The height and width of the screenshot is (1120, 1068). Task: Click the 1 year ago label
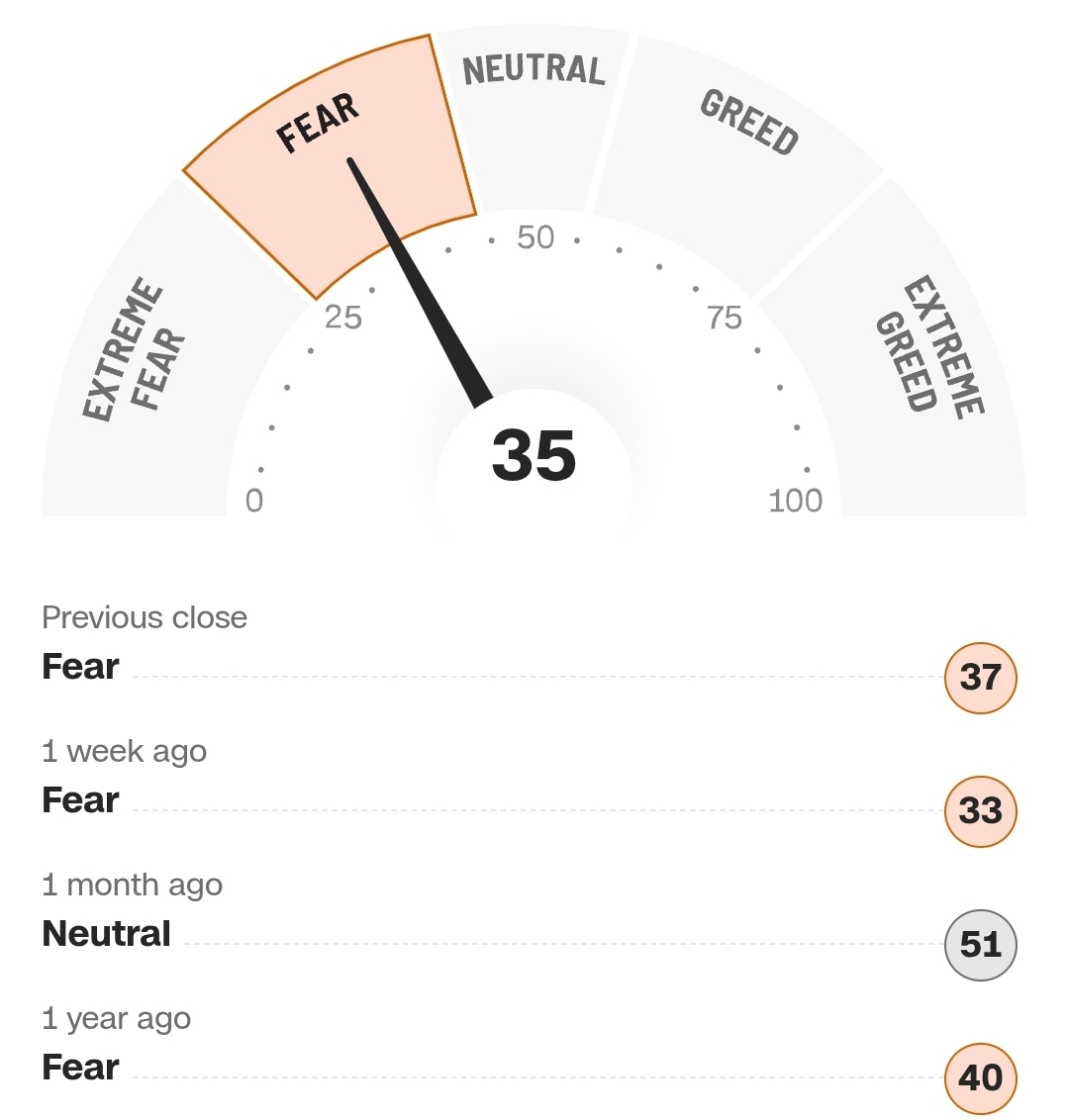click(116, 1018)
